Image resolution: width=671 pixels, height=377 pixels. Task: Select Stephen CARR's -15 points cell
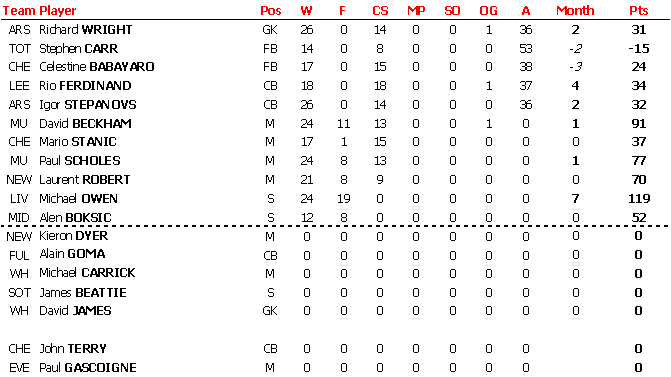(x=639, y=48)
